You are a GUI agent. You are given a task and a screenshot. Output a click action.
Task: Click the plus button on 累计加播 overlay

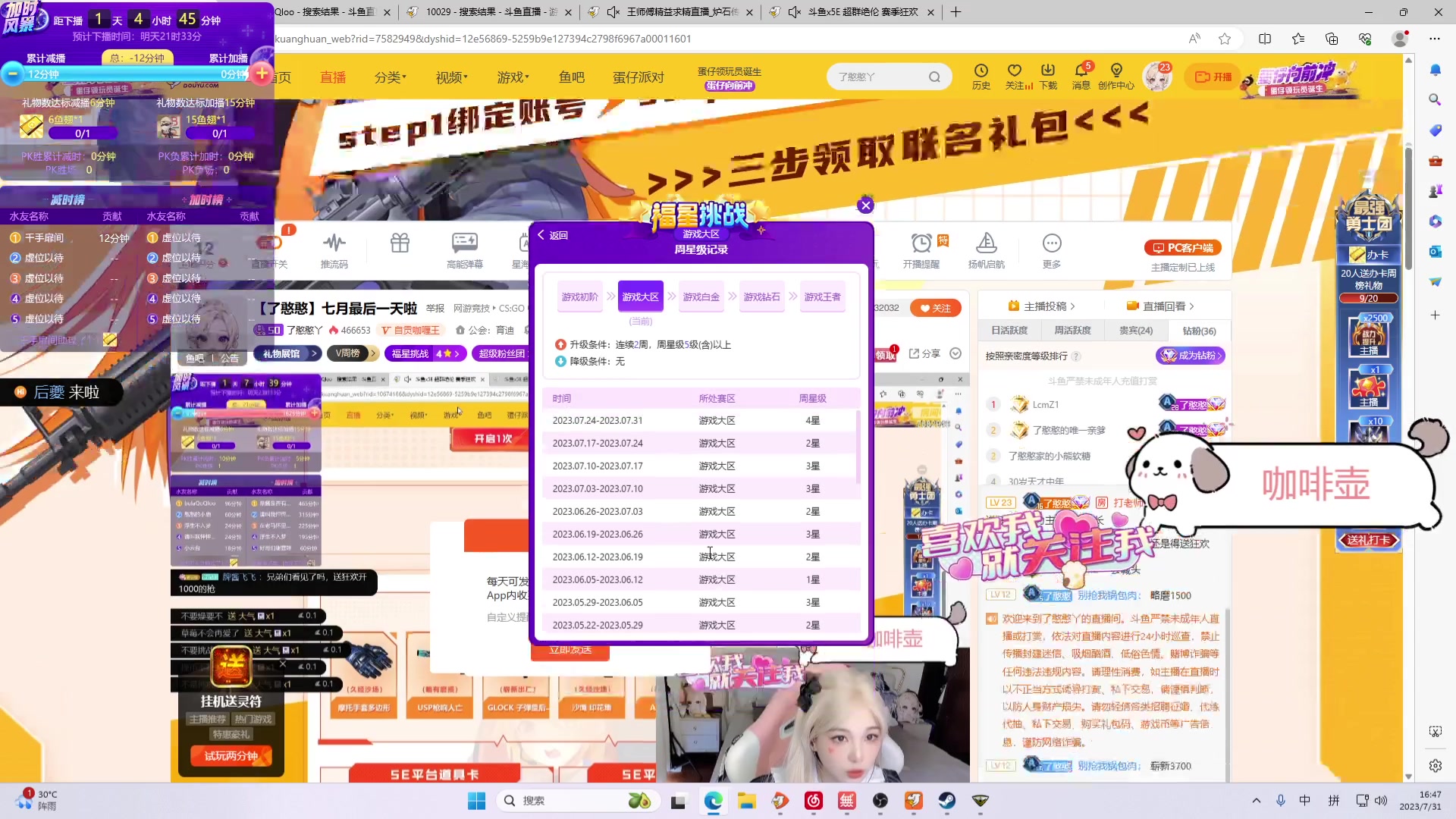tap(262, 74)
